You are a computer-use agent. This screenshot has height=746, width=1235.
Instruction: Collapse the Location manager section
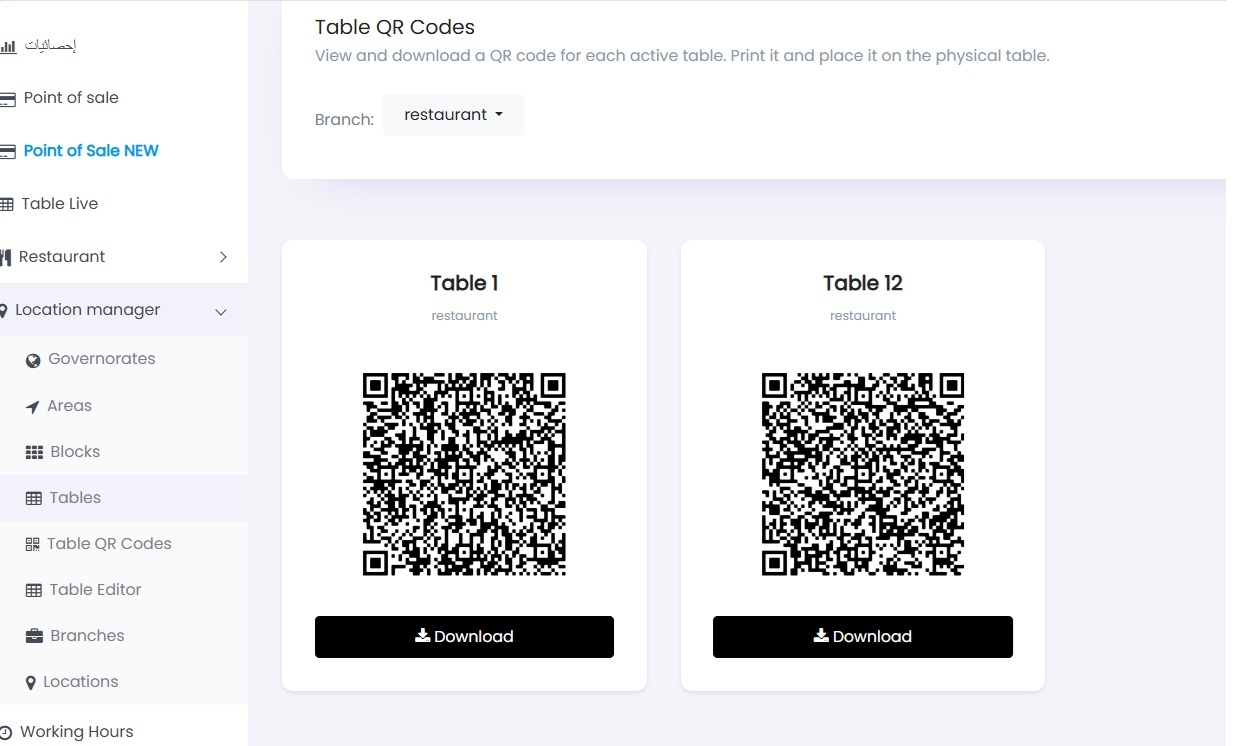(x=221, y=311)
